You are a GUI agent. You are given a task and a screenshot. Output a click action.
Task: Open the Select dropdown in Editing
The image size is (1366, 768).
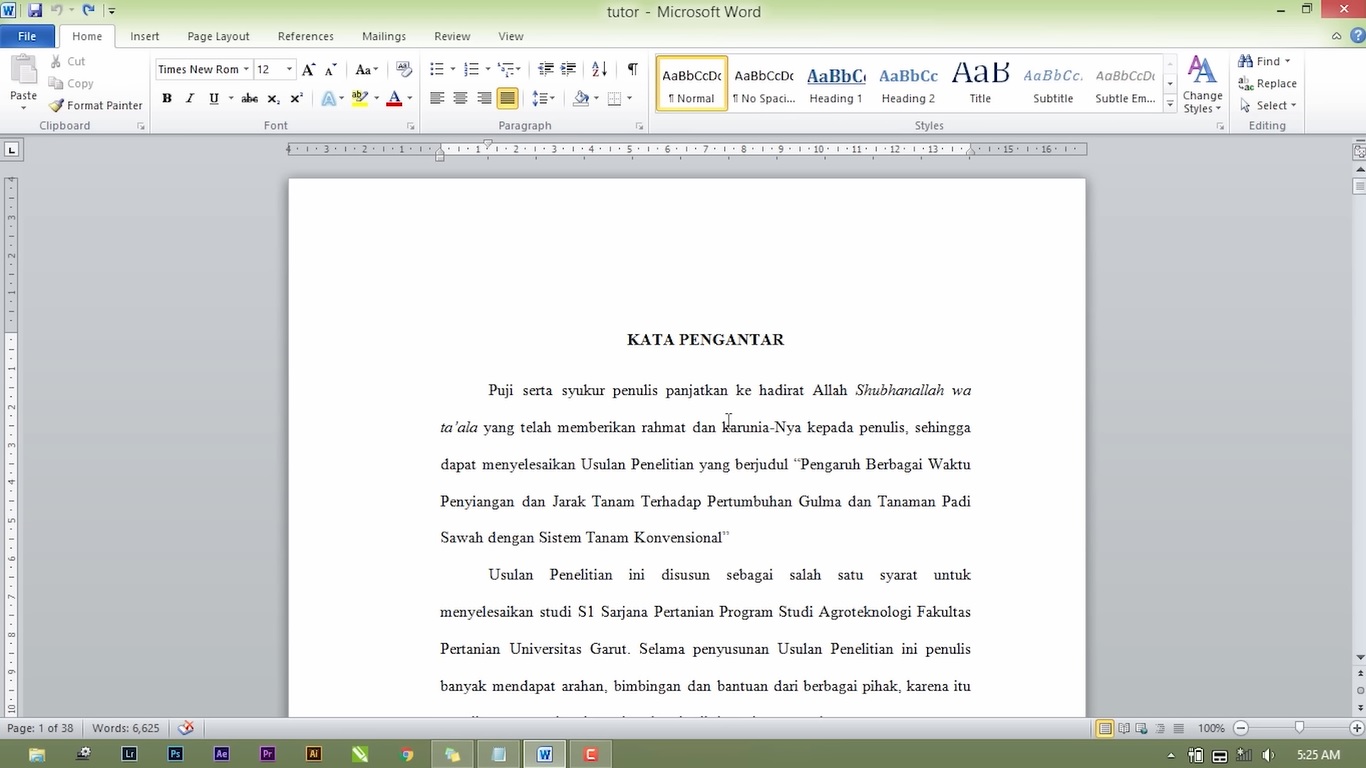(1267, 105)
